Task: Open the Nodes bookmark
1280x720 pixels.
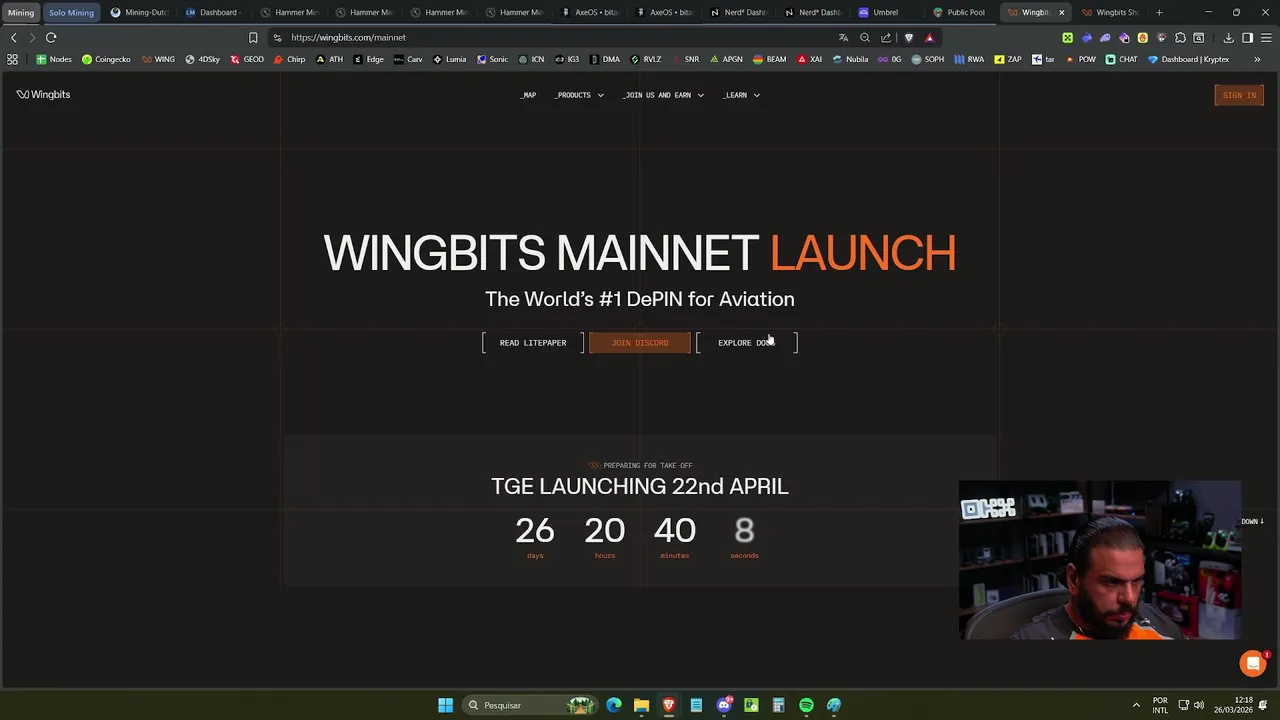Action: point(54,59)
